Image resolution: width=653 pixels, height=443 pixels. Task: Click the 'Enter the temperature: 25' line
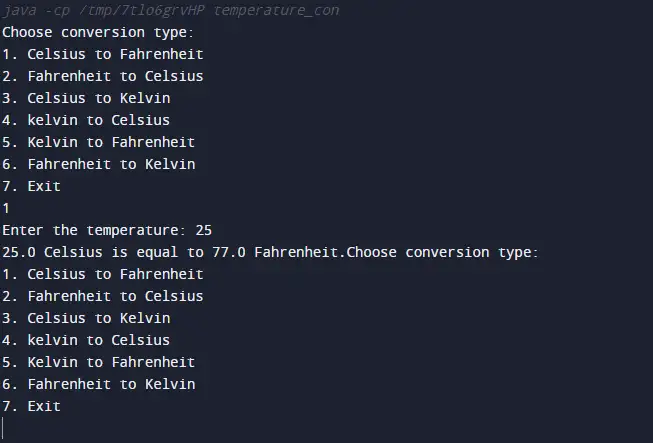point(107,230)
